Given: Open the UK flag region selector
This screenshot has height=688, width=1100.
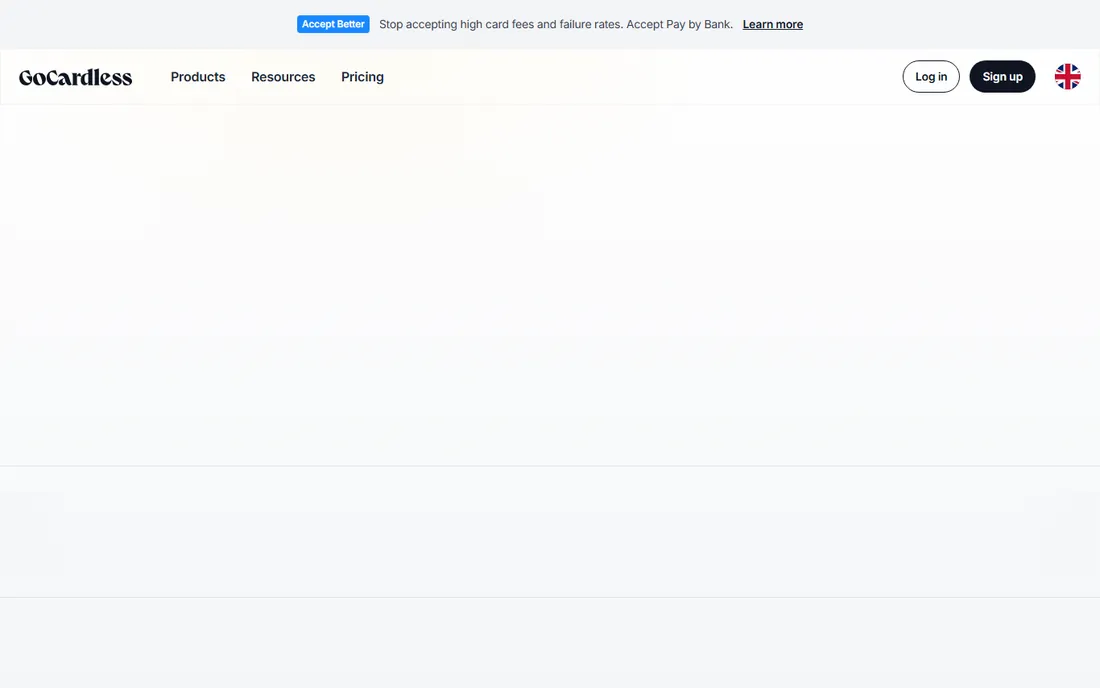Looking at the screenshot, I should (x=1067, y=76).
